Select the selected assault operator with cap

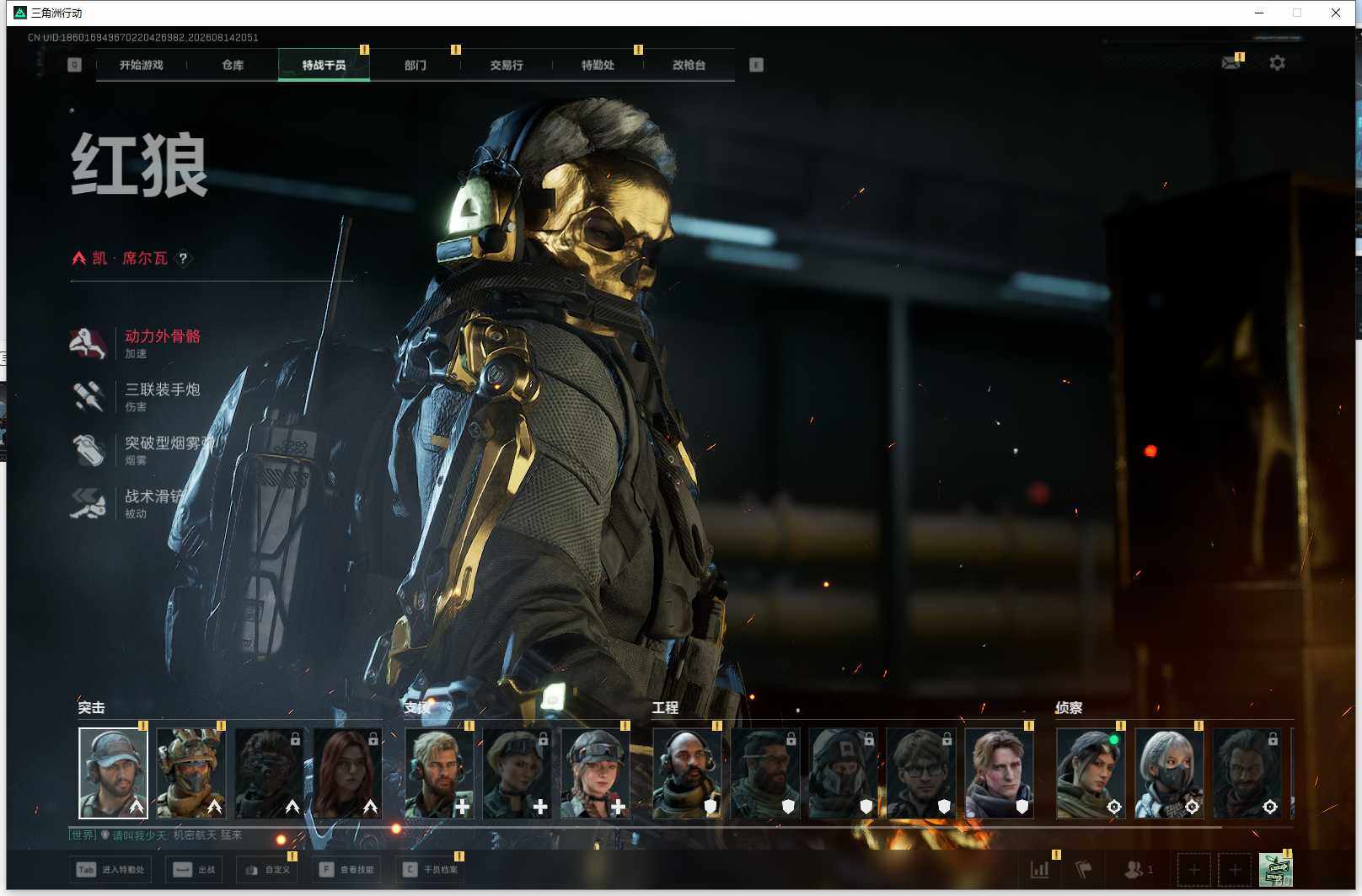(x=113, y=773)
